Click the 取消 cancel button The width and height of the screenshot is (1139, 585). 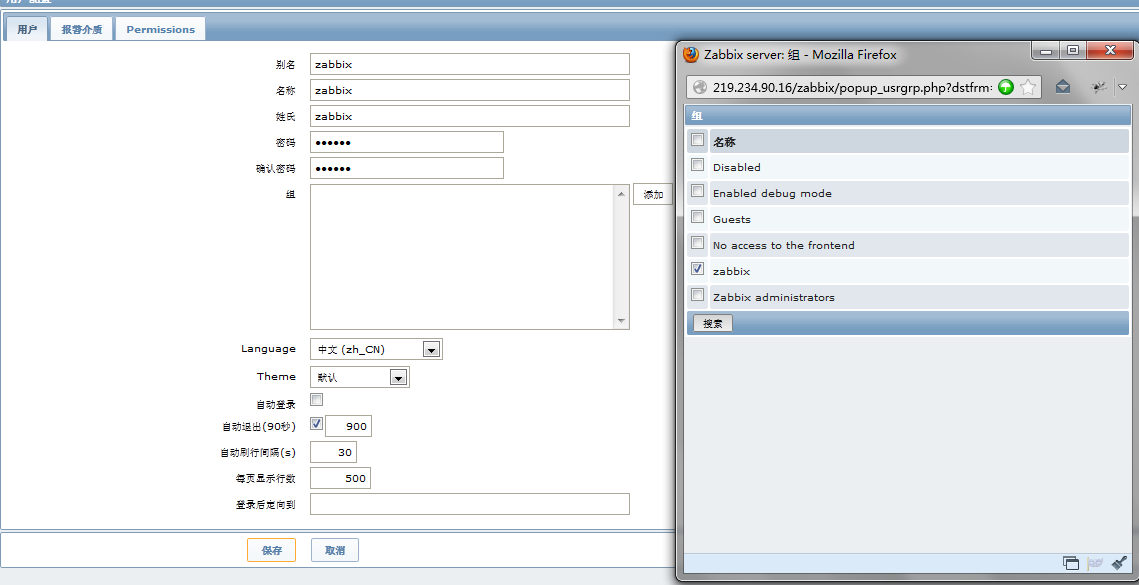point(335,550)
